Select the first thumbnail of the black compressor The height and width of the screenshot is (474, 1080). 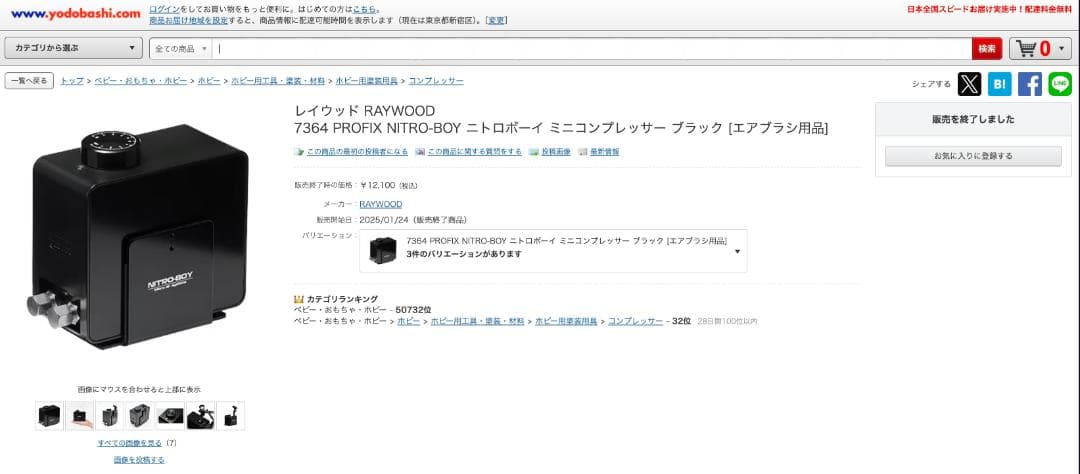(50, 415)
